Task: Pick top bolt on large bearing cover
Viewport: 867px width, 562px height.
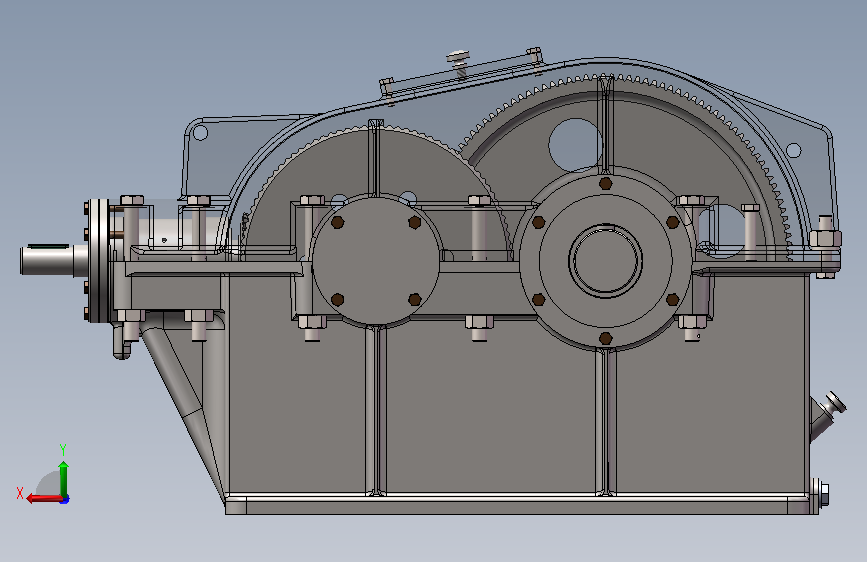Action: [x=605, y=183]
